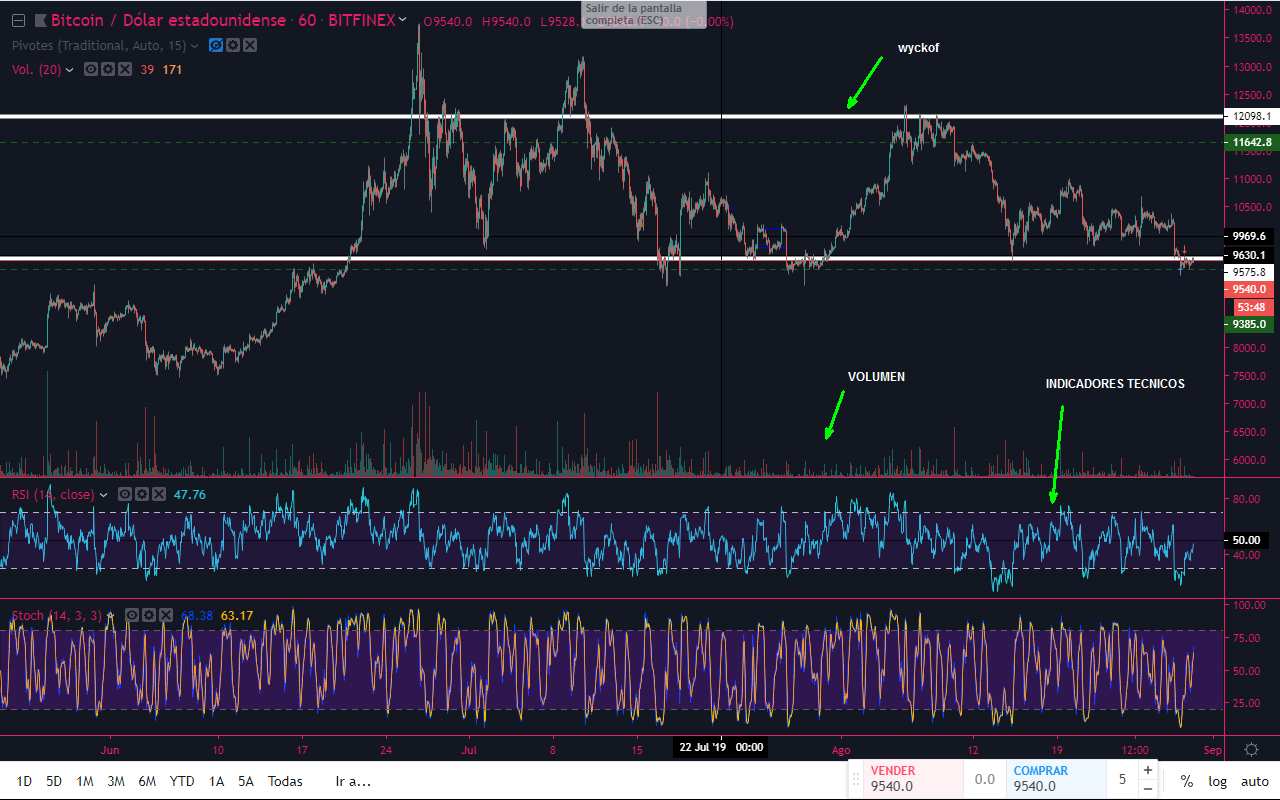Show all data with Todas range

(x=285, y=781)
